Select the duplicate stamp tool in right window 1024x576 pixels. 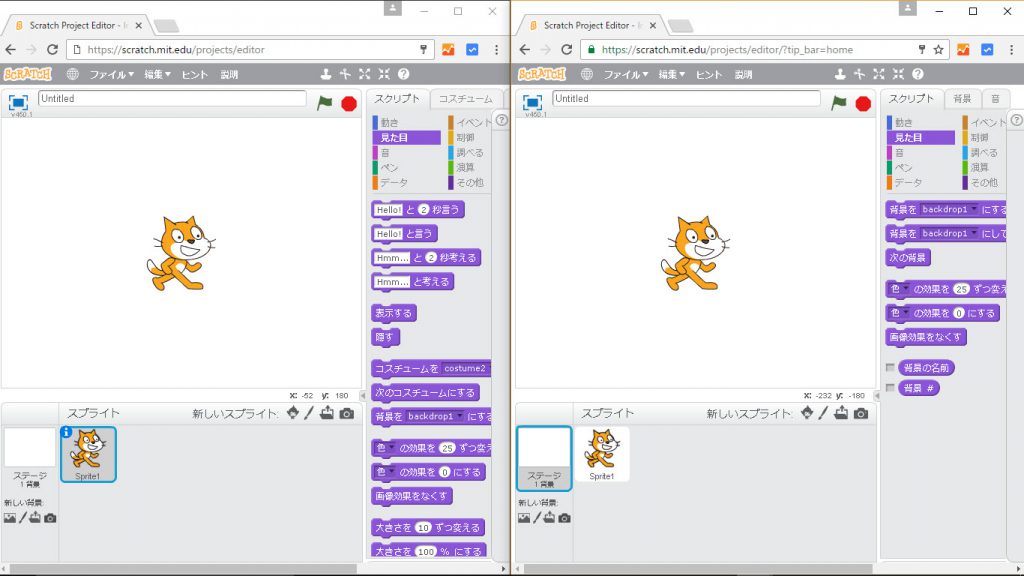840,74
